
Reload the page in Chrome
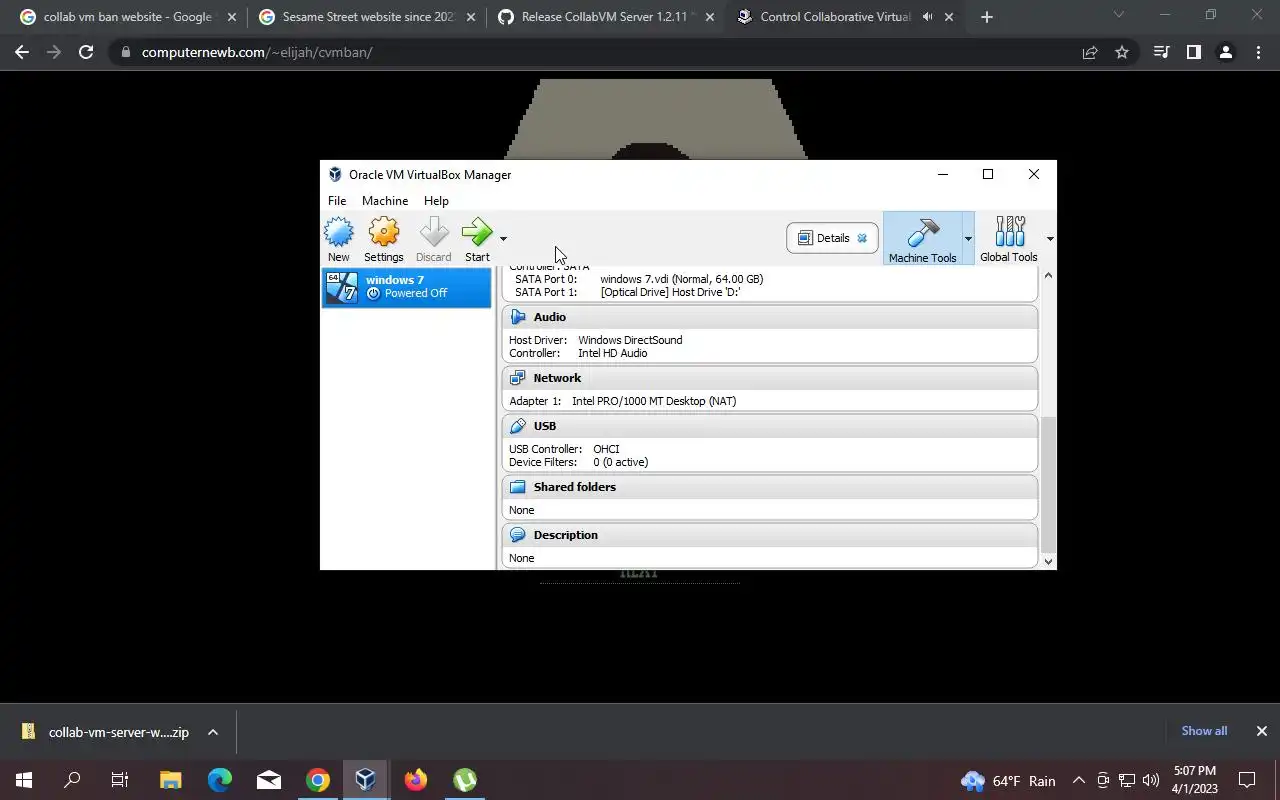pos(86,52)
